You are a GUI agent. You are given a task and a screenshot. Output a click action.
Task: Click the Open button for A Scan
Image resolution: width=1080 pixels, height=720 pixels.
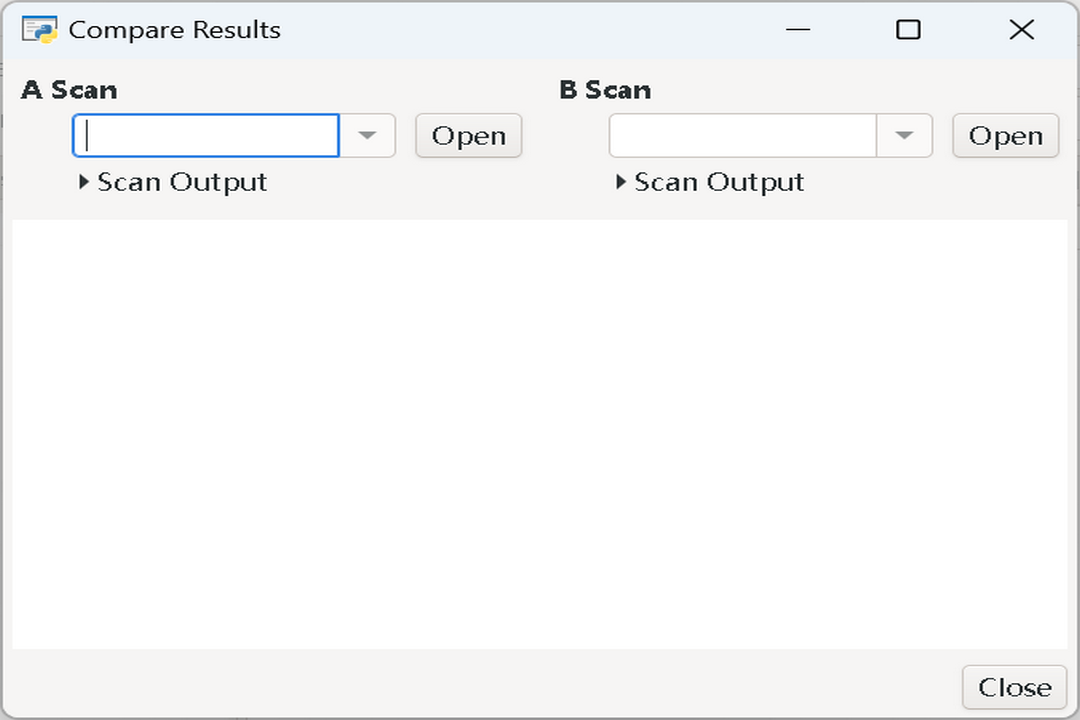coord(468,136)
